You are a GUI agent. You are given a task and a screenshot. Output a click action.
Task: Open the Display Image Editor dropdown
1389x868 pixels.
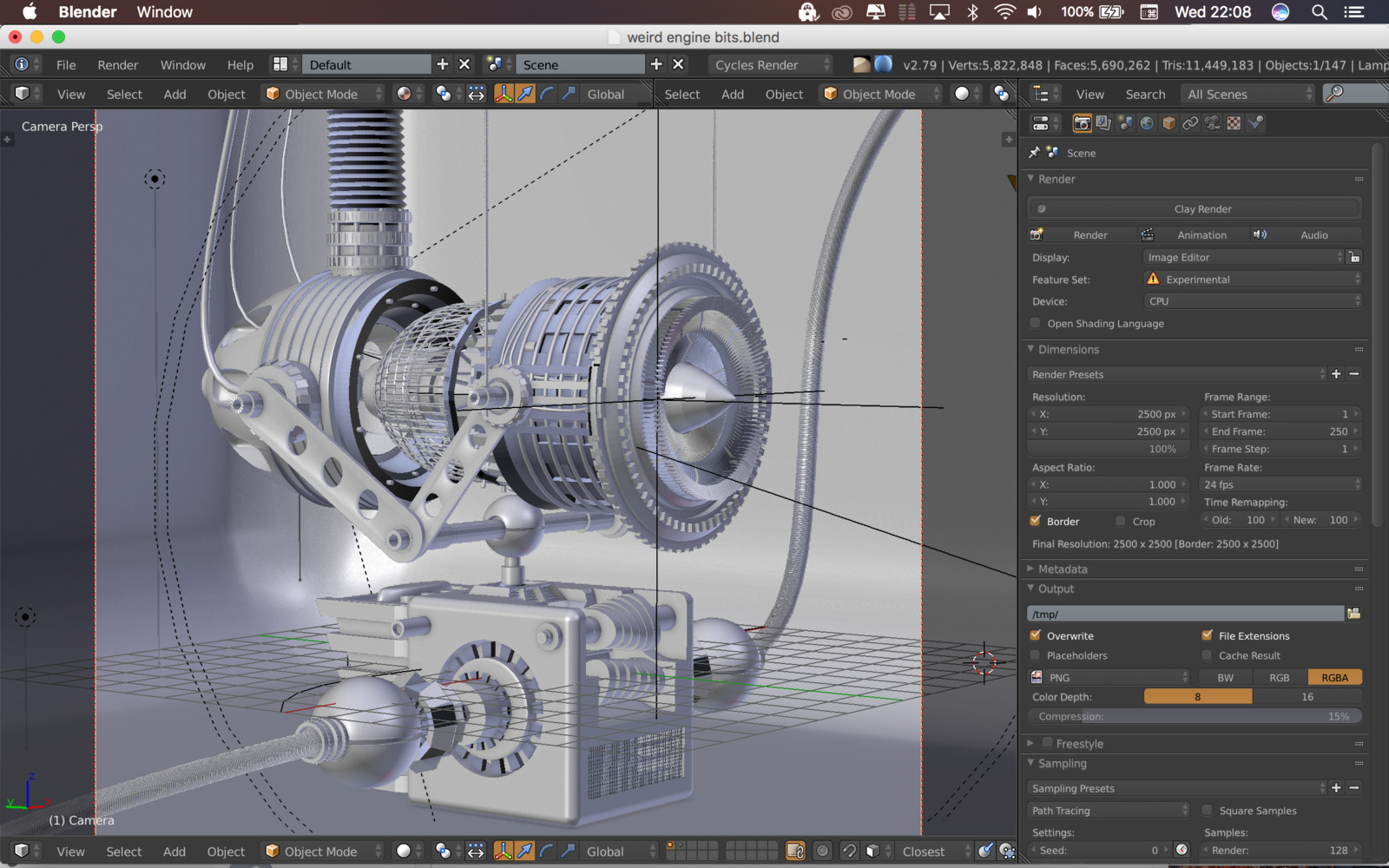(x=1243, y=257)
